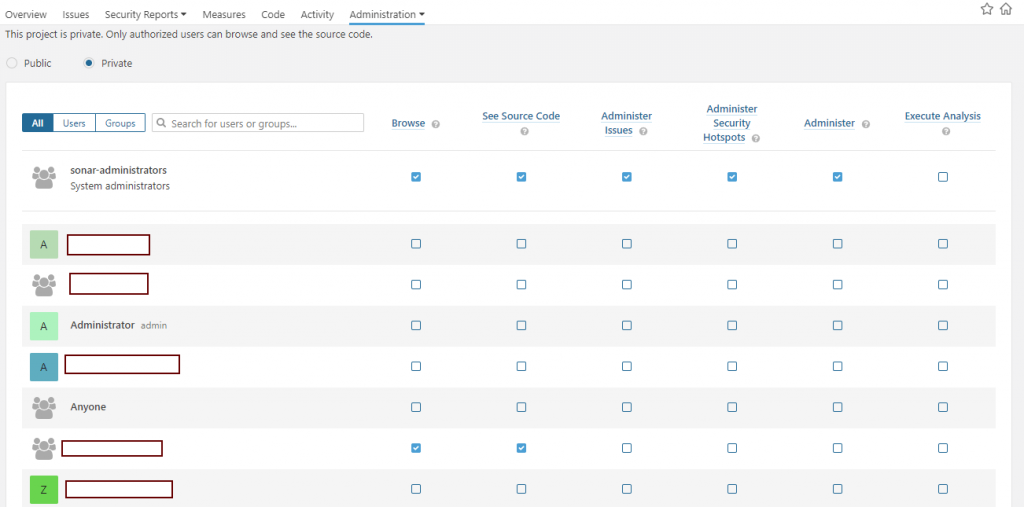Click the Administrator green avatar
1024x507 pixels.
coord(44,326)
